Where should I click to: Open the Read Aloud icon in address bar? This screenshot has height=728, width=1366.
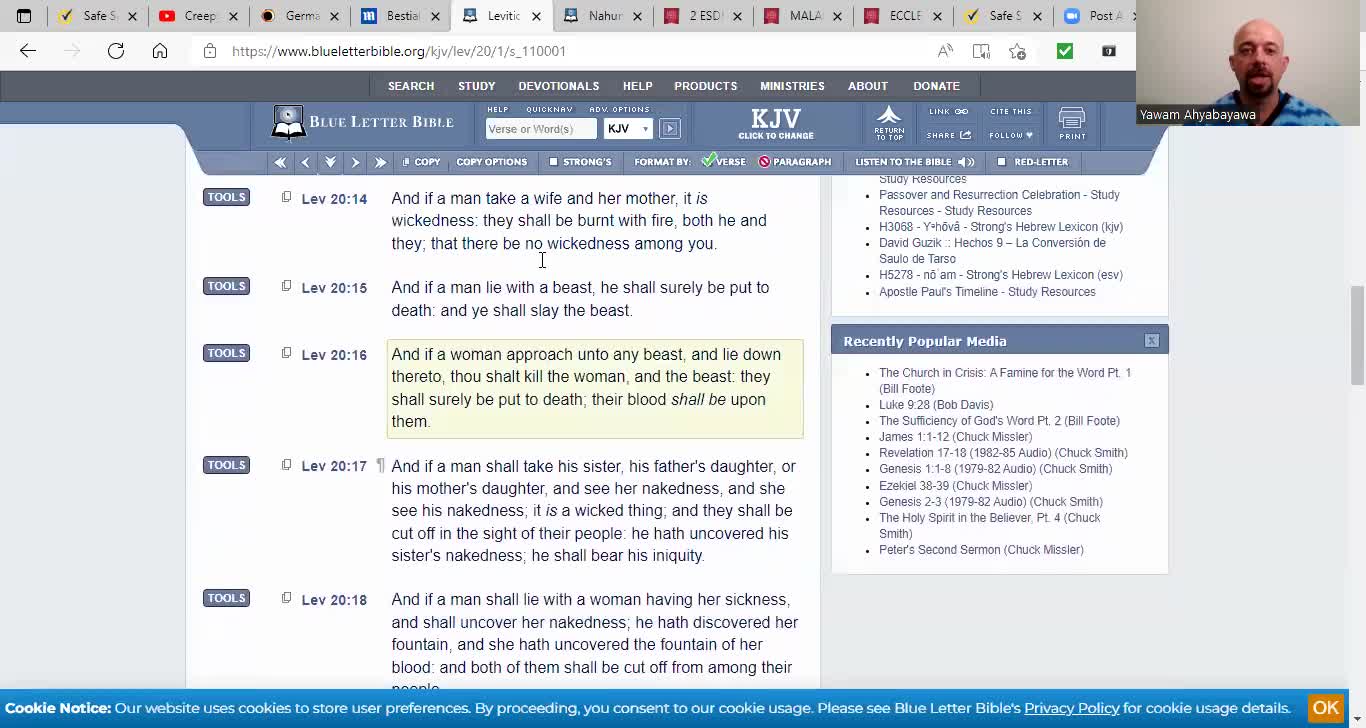[945, 51]
